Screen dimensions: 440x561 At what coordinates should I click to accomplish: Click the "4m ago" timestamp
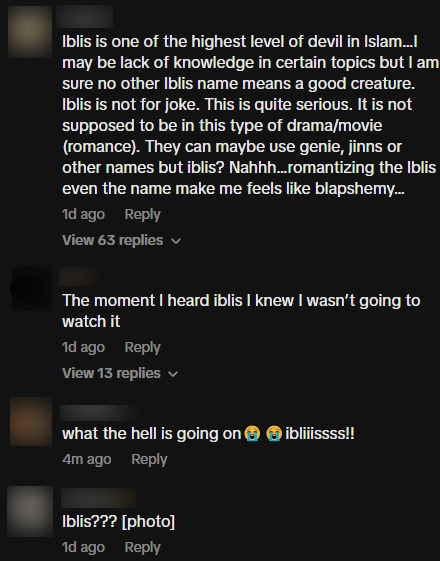pyautogui.click(x=87, y=459)
